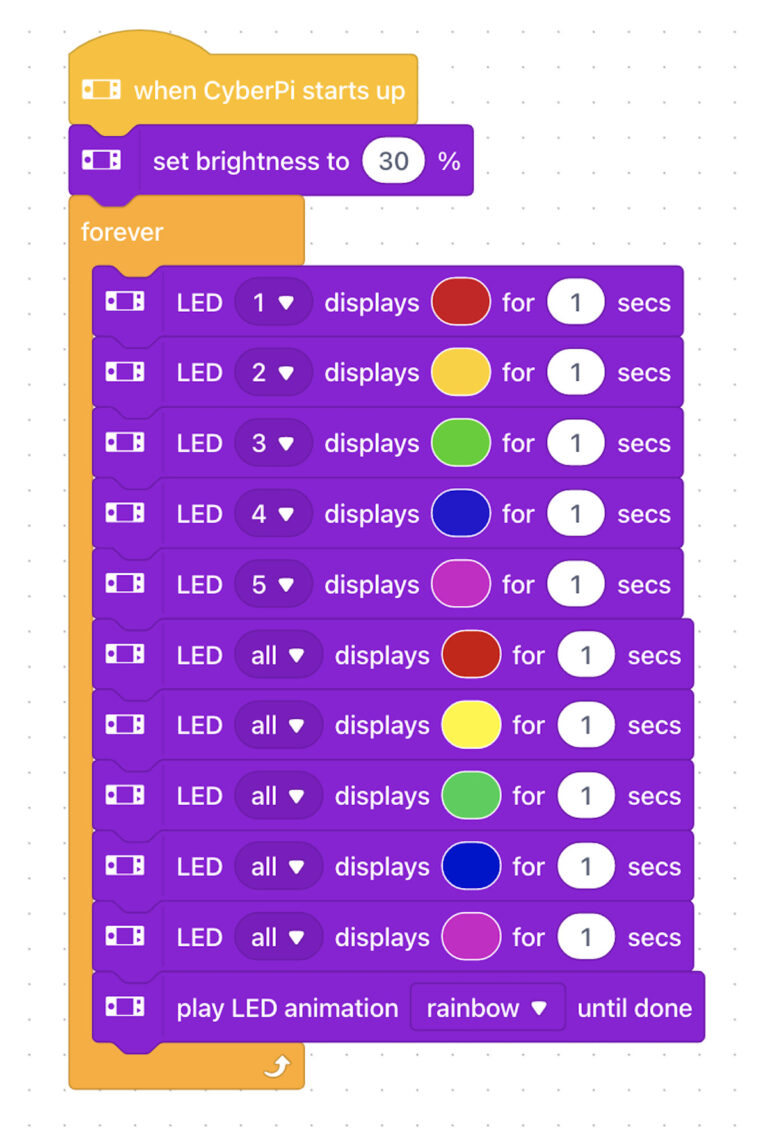
Task: Click CyberPi icon on LED 3 block
Action: point(125,442)
